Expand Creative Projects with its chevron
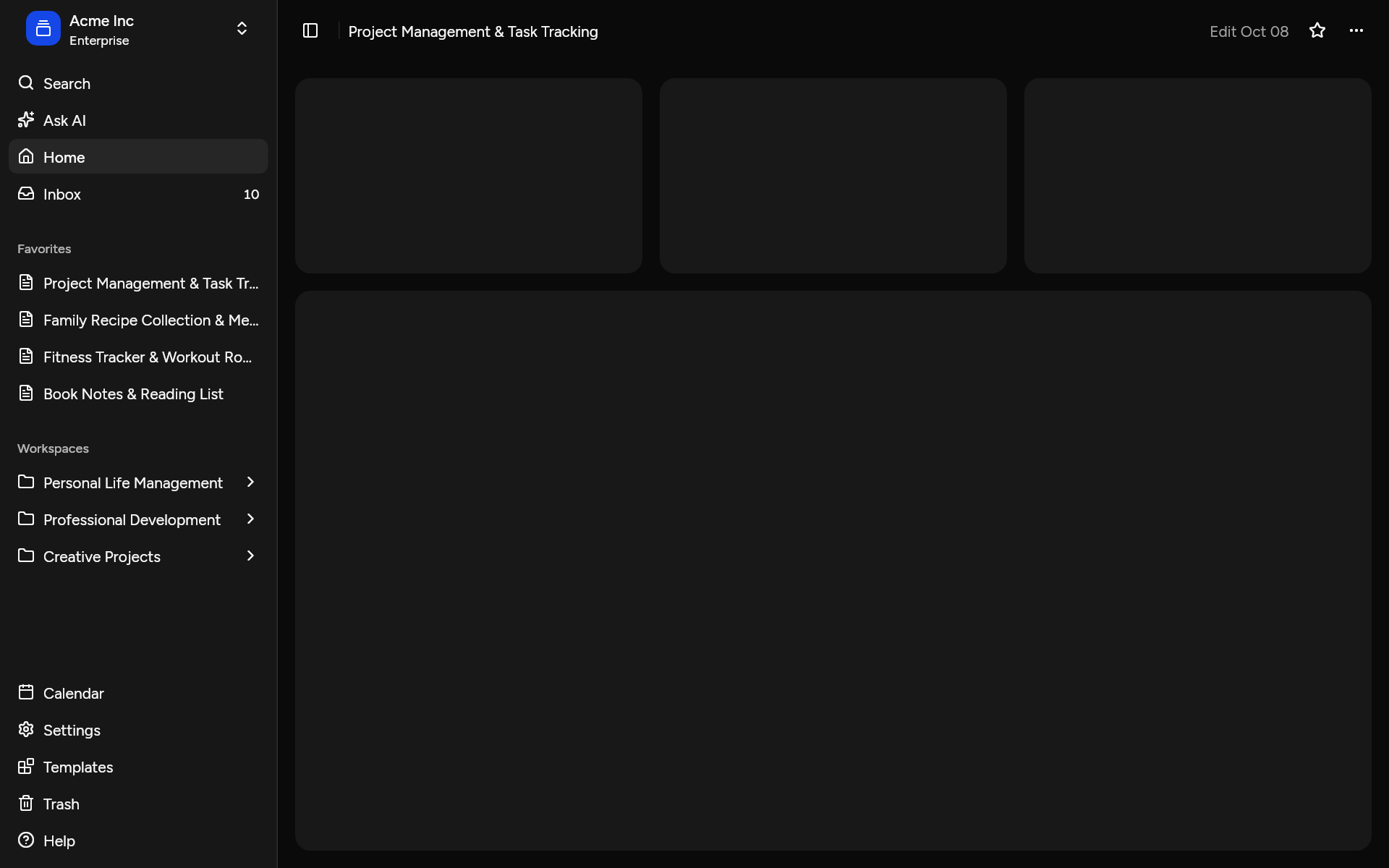Screen dimensions: 1389x868 [x=250, y=556]
